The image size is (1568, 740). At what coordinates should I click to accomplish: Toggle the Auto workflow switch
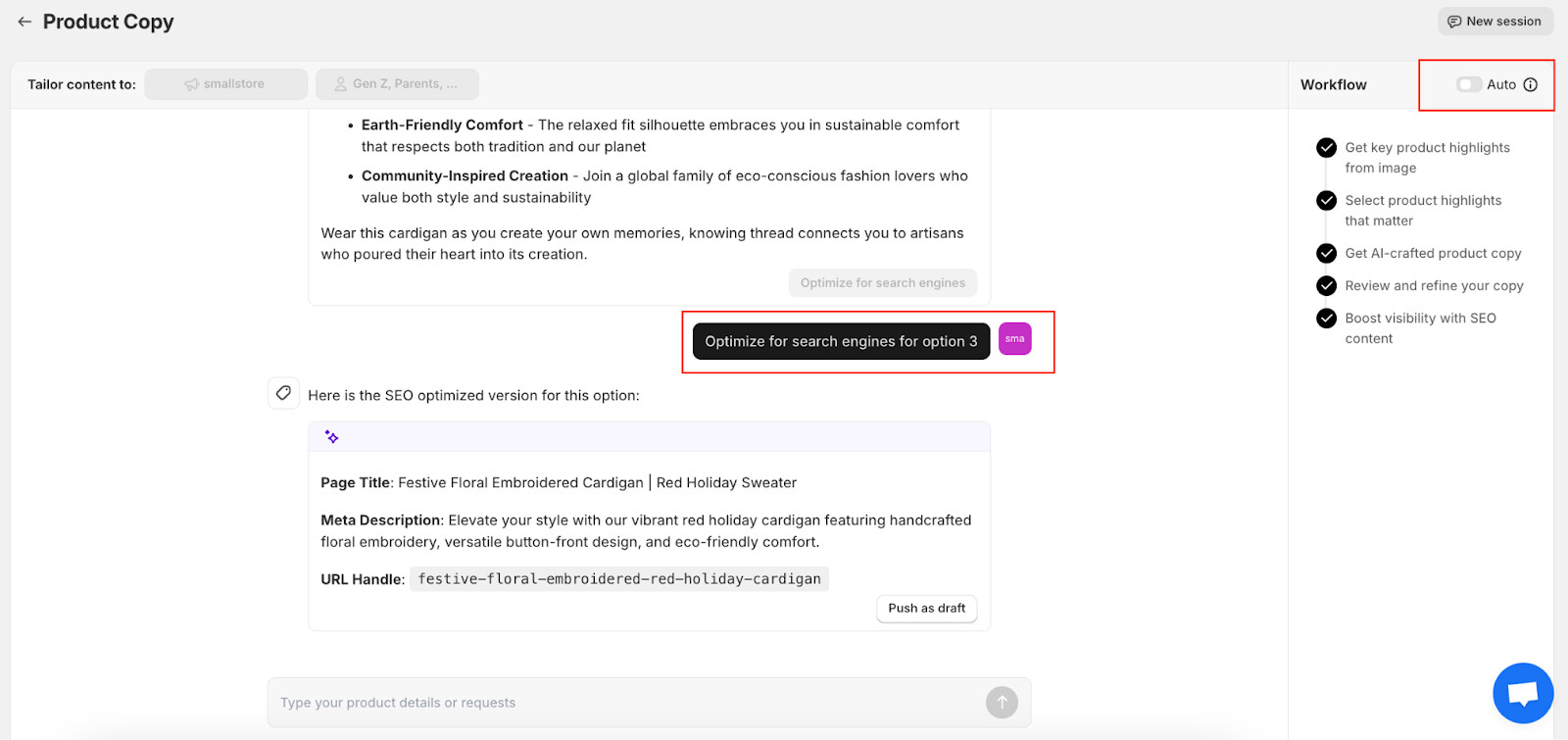(x=1468, y=85)
